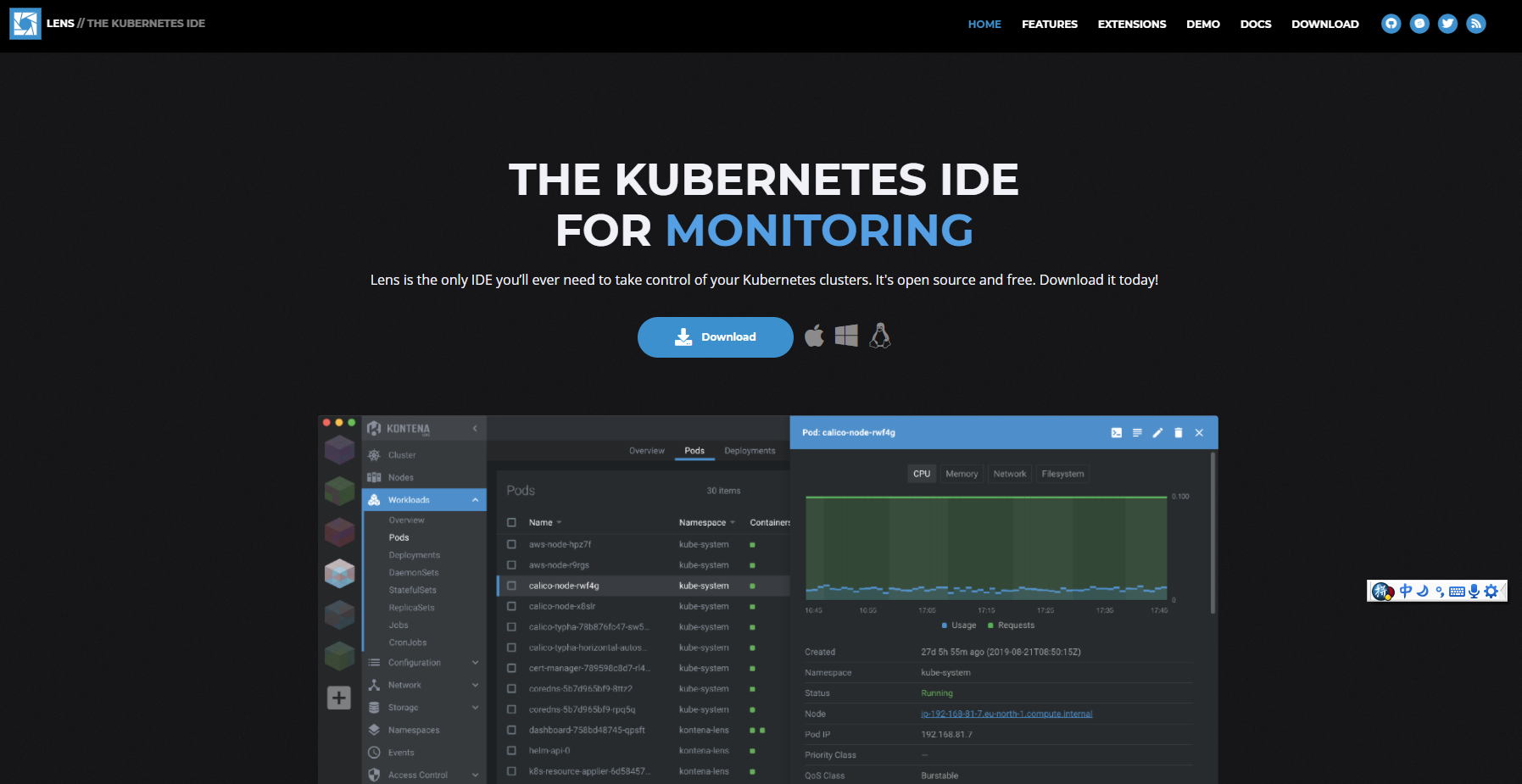
Task: Click the IME soft keyboard icon
Action: pos(1457,592)
